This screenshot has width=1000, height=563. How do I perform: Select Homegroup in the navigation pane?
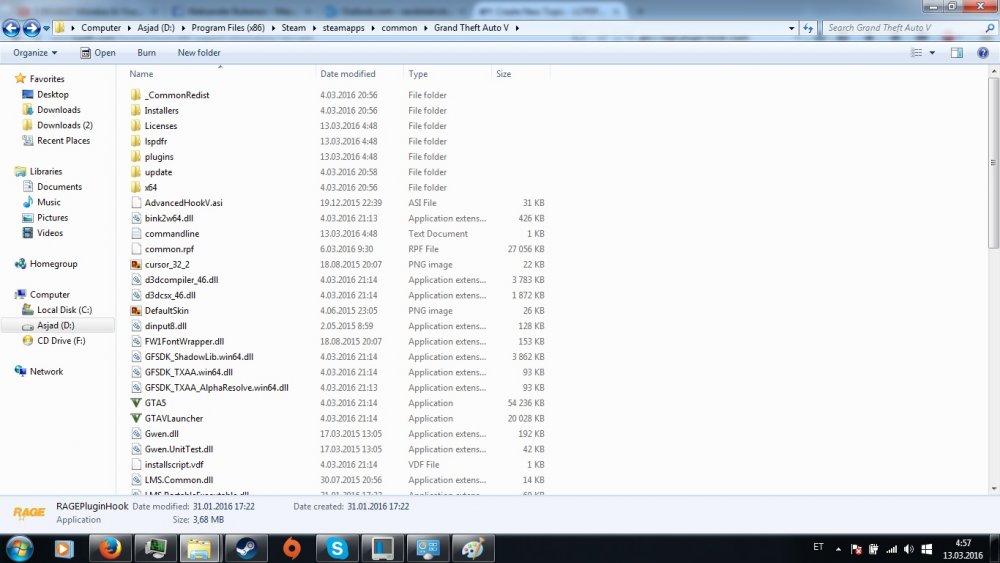pos(54,264)
